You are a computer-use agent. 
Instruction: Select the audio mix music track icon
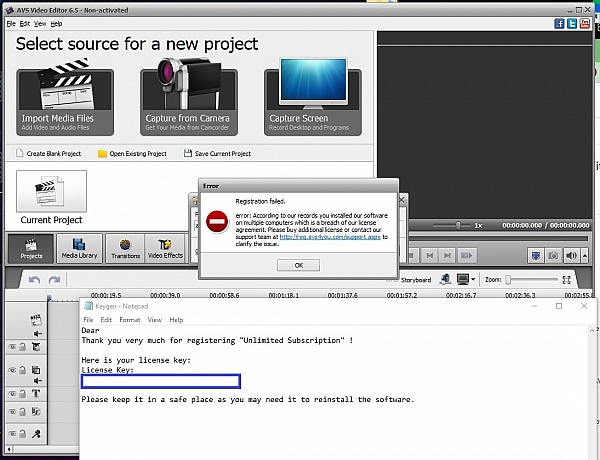[x=36, y=411]
